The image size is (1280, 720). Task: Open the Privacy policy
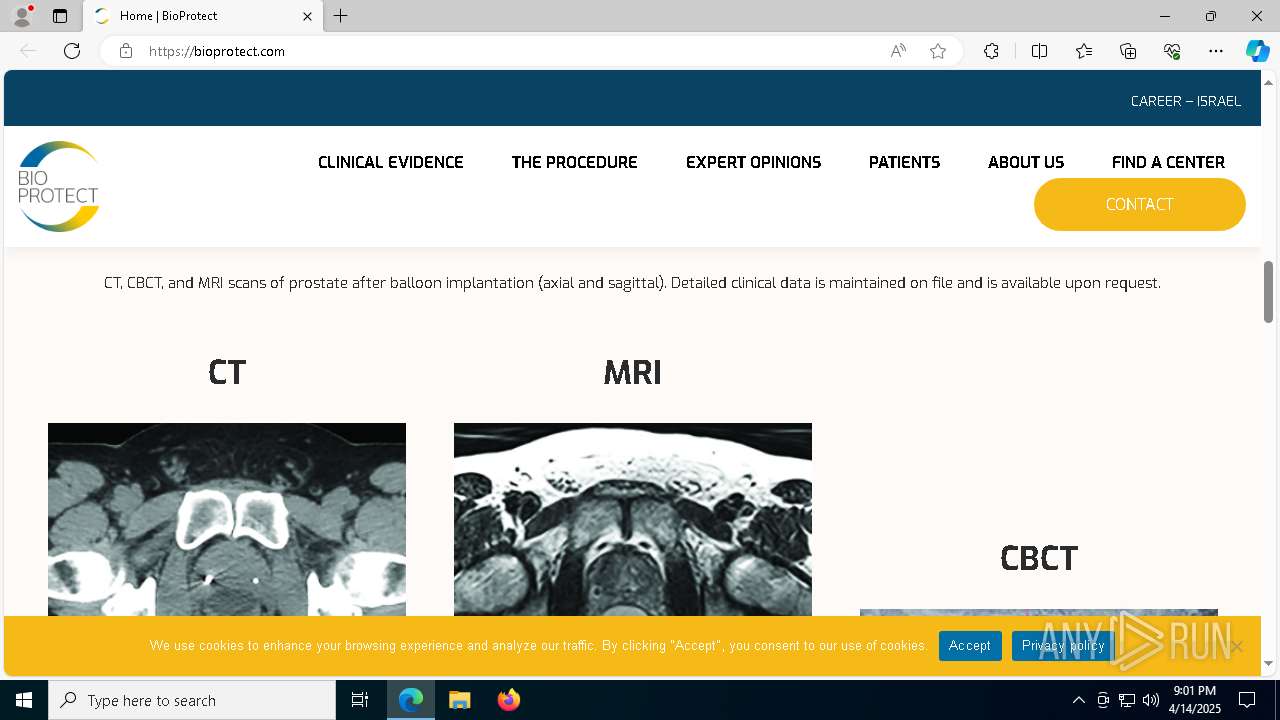pos(1063,646)
